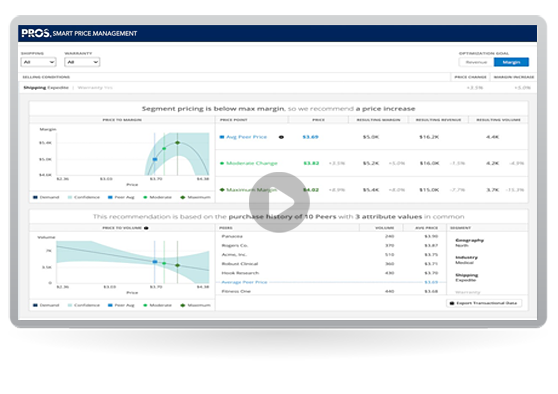Click the Average Peer Price divider label
558x394 pixels.
coord(244,282)
